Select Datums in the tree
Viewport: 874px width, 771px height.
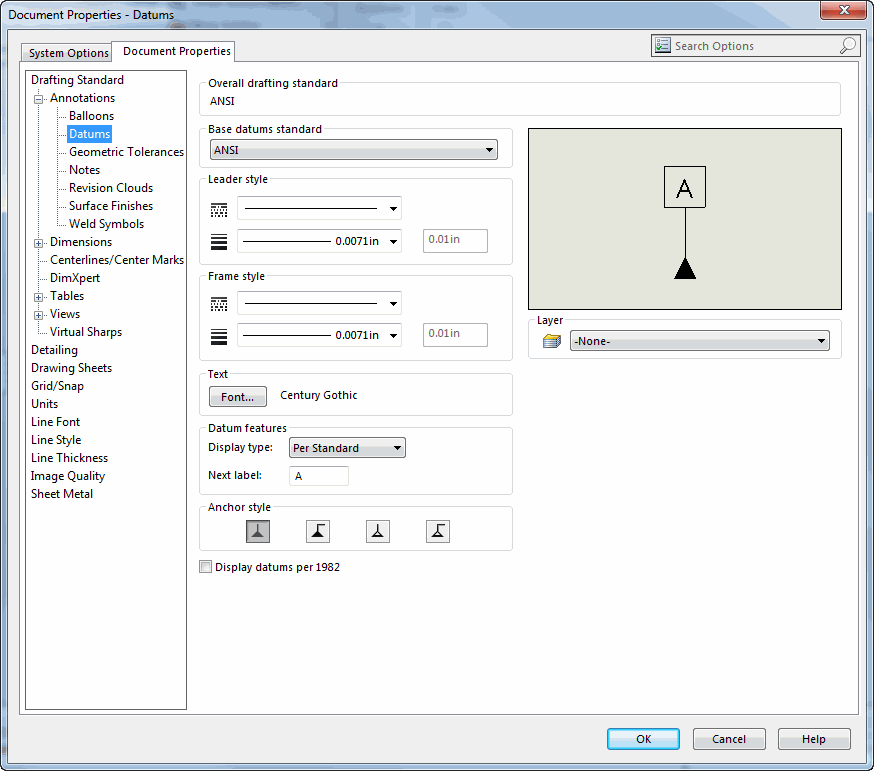click(90, 134)
